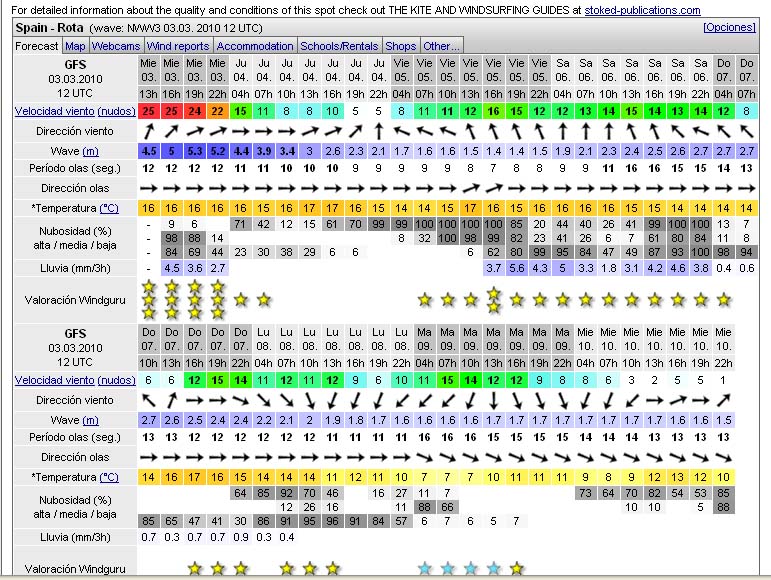This screenshot has width=771, height=580.
Task: Click the first wind direction arrow in top table
Action: click(x=149, y=131)
